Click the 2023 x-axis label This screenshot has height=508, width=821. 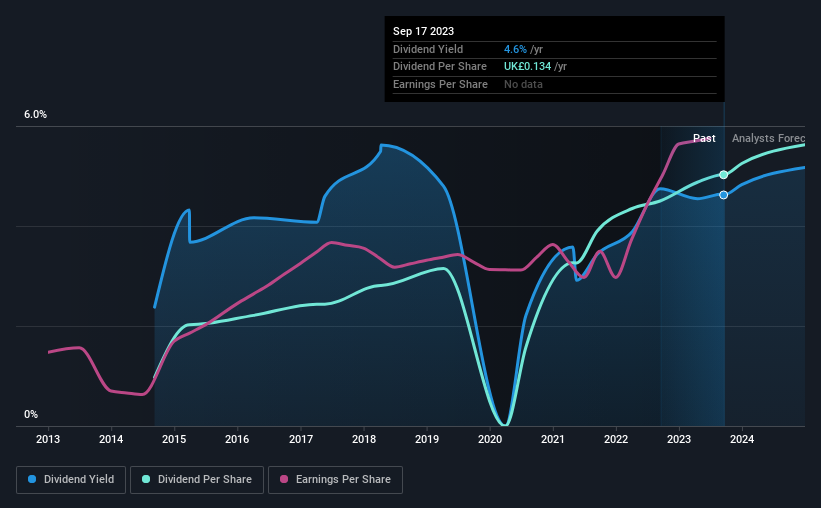(679, 439)
